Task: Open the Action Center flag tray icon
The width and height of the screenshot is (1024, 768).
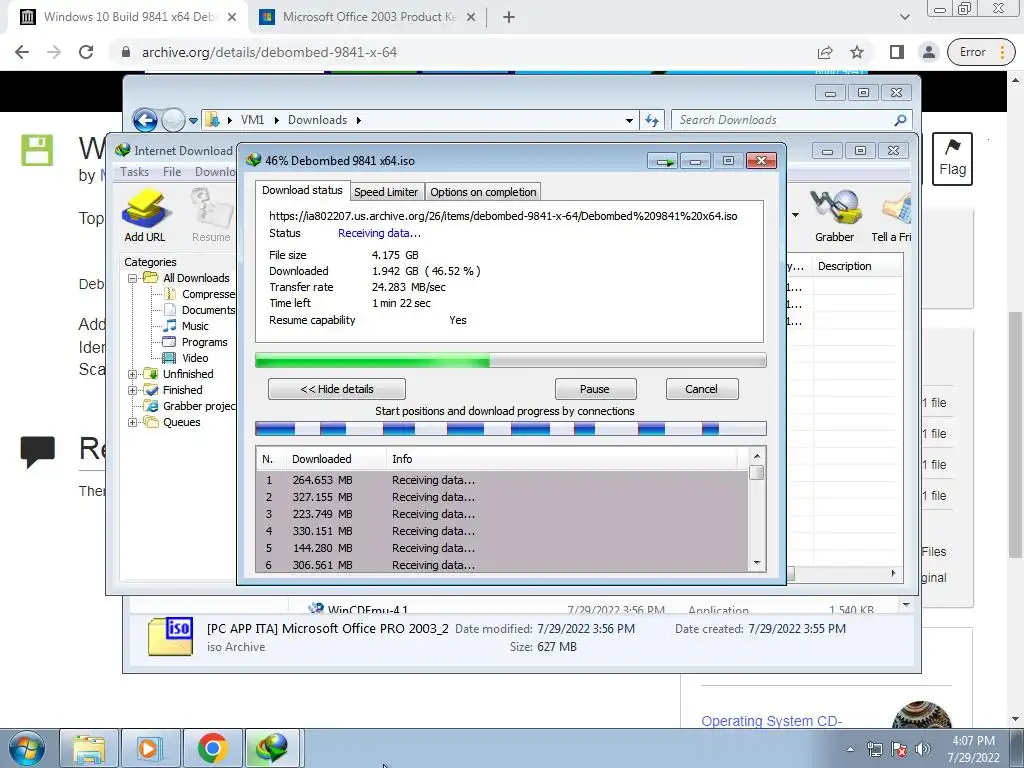Action: [899, 749]
